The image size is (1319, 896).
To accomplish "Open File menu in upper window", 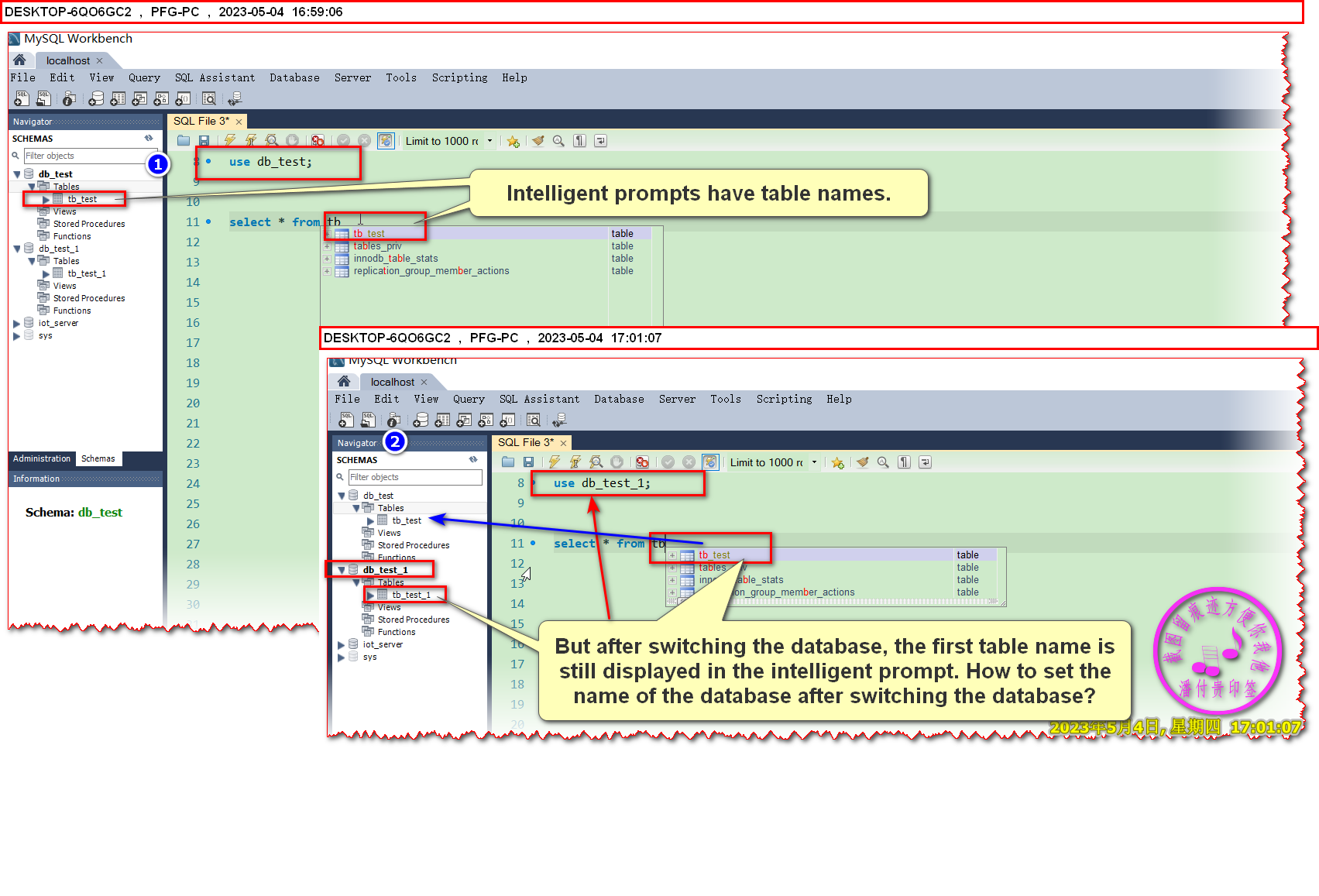I will tap(22, 77).
